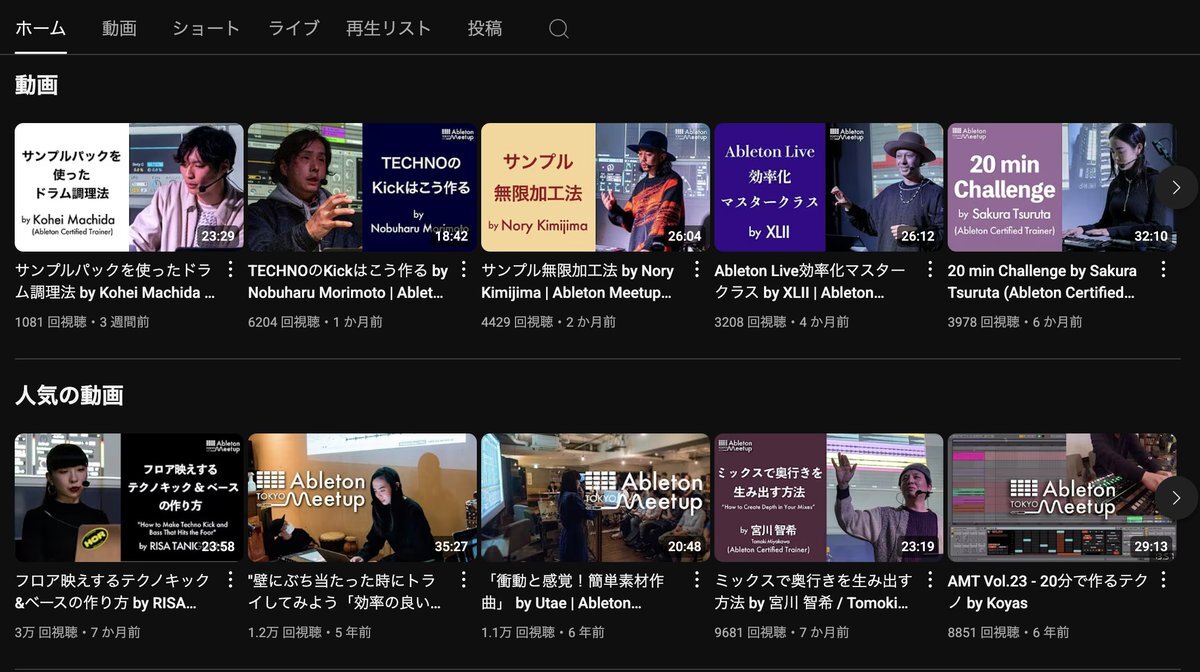
Task: Play the RISA TANIGUCHI techno kick thumbnail
Action: pos(129,497)
